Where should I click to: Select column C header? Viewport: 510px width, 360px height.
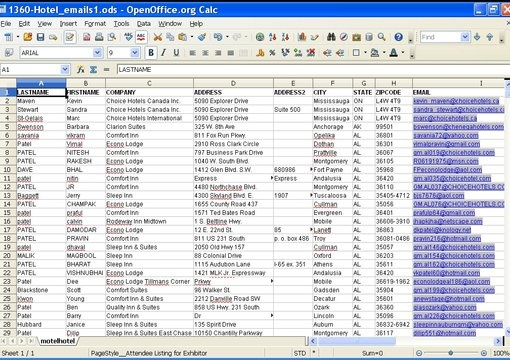(x=149, y=83)
